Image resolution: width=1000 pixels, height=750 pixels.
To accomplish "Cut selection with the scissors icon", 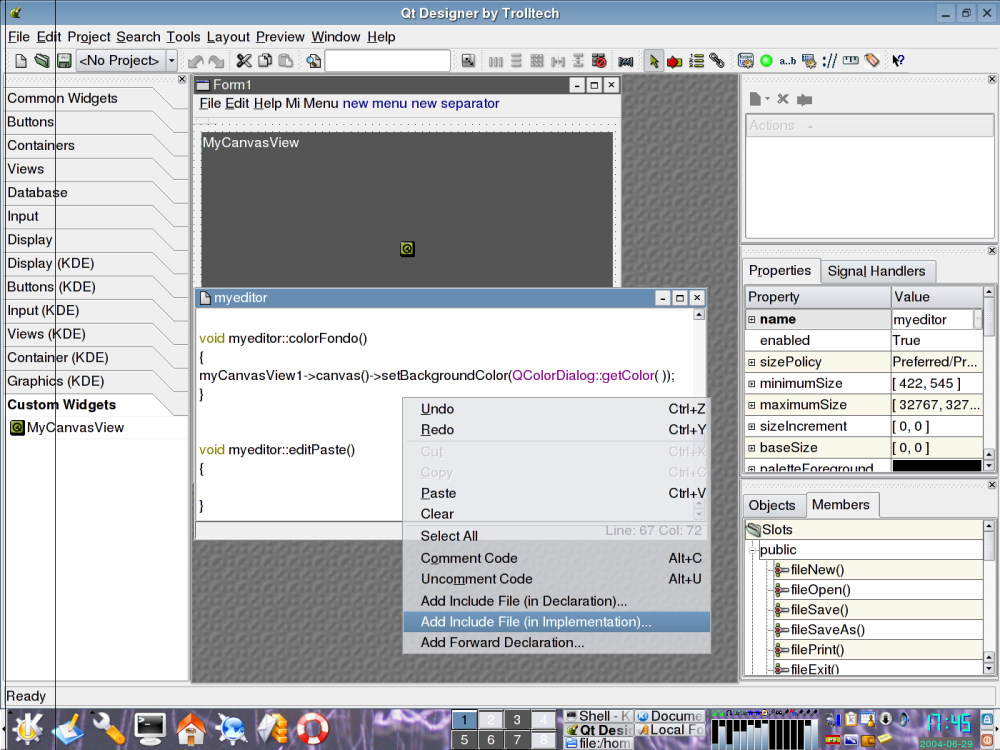I will (244, 61).
